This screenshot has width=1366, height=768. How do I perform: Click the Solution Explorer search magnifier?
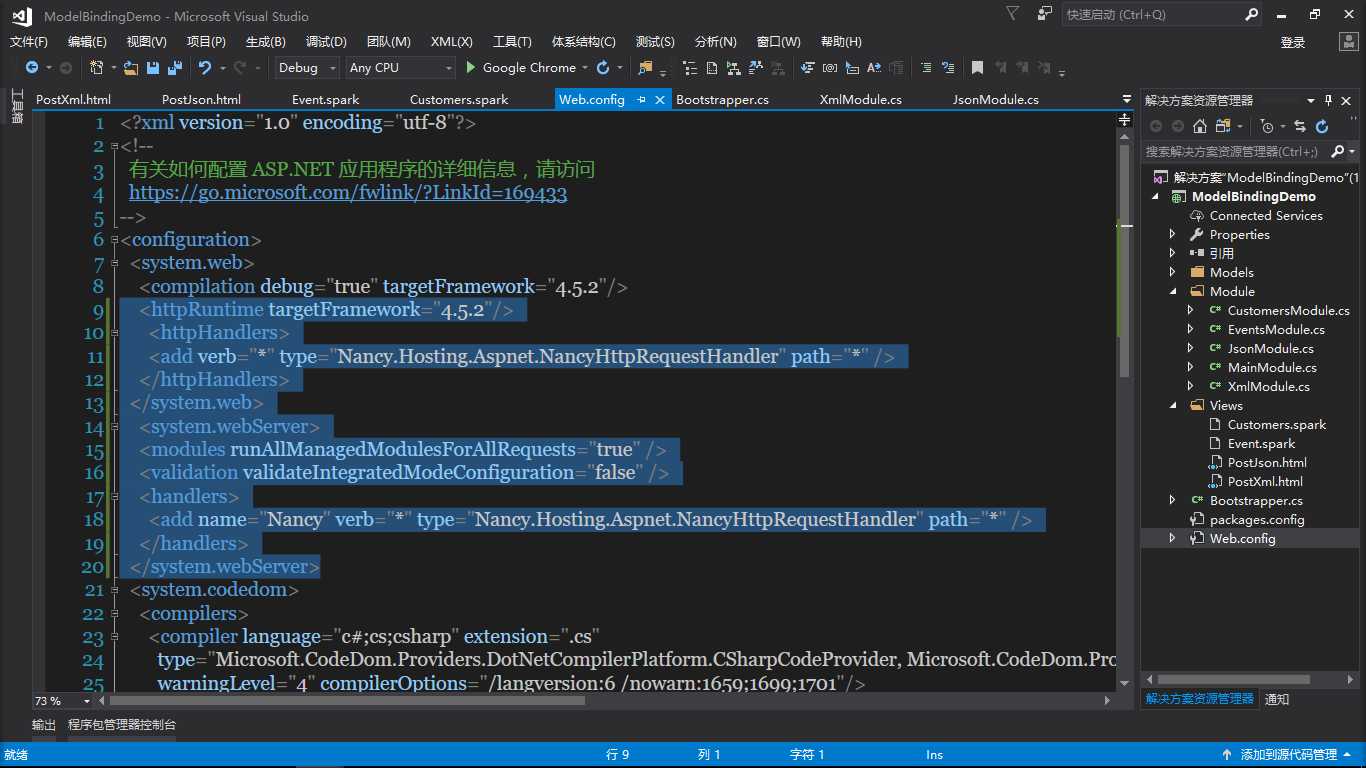pos(1338,151)
